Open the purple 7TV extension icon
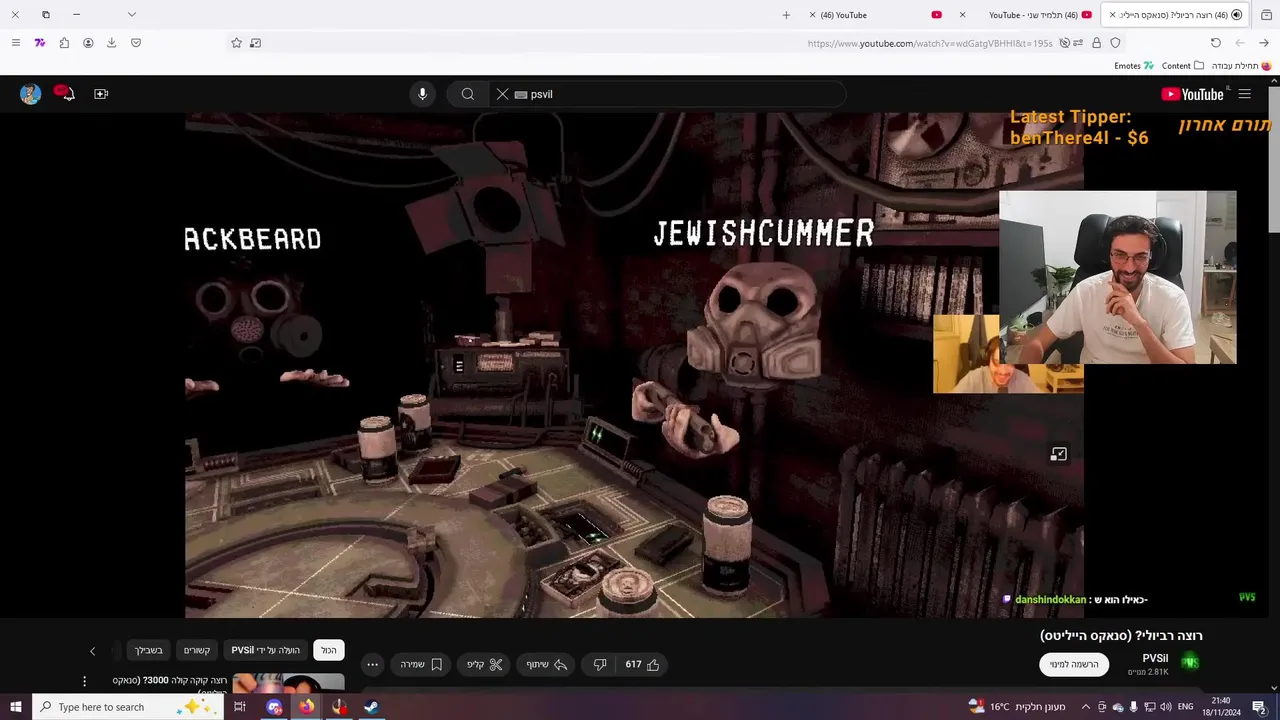1280x720 pixels. pyautogui.click(x=40, y=43)
